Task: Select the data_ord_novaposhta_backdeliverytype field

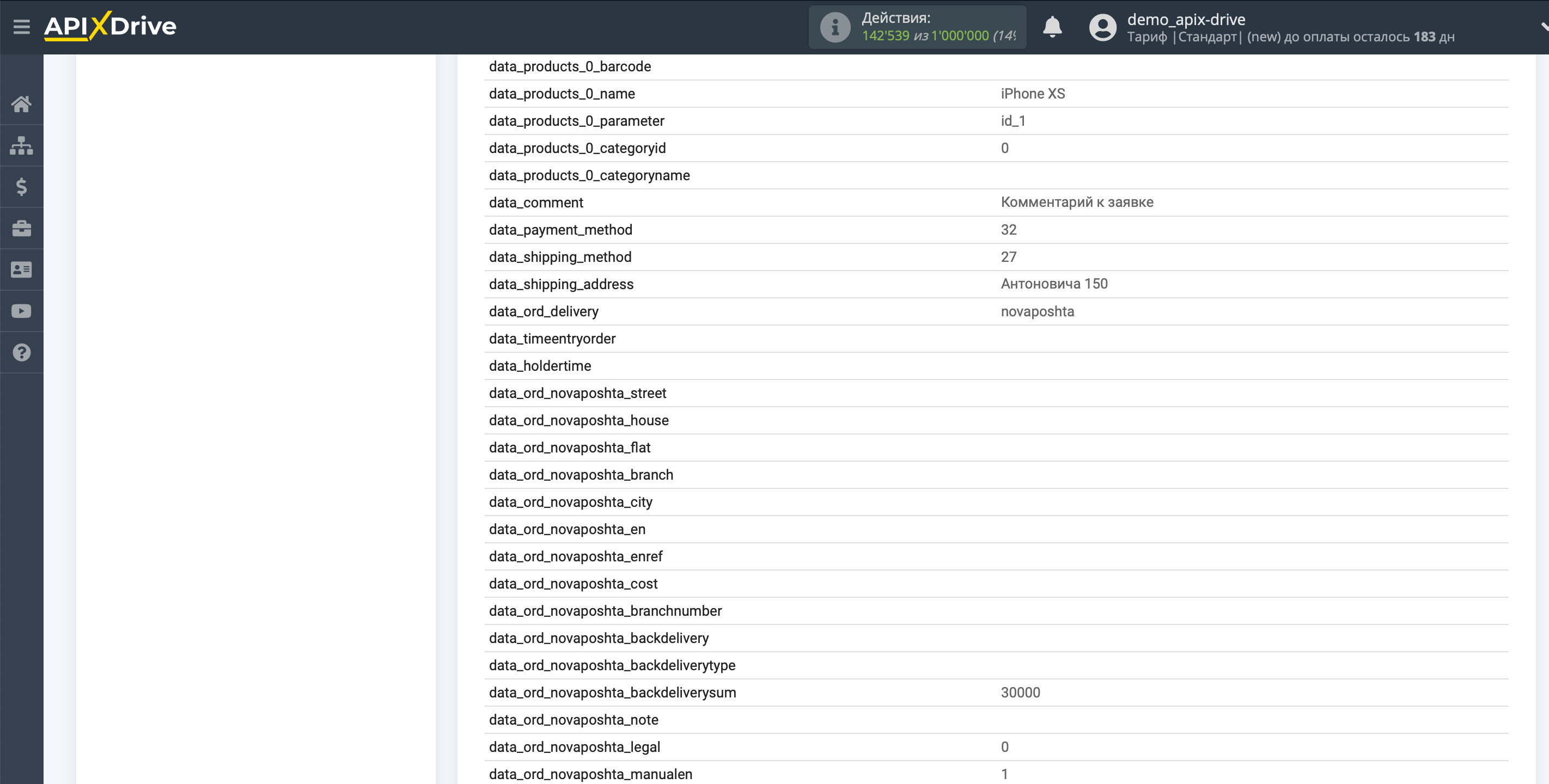Action: click(612, 665)
